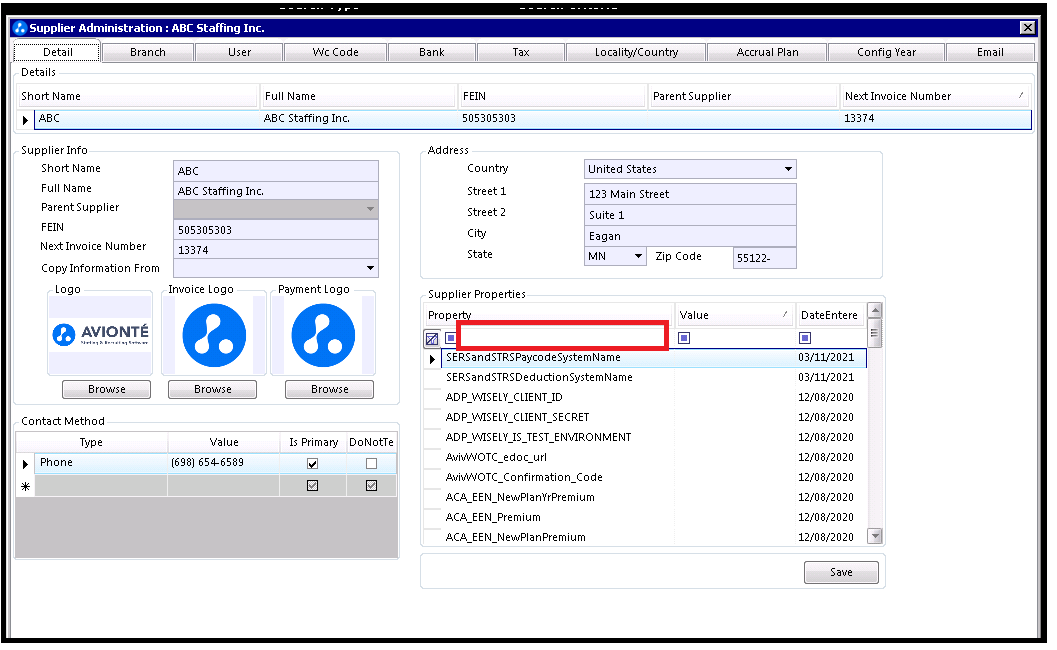Click the sort indicator in Next Invoice Number header
1057x650 pixels.
[1021, 96]
